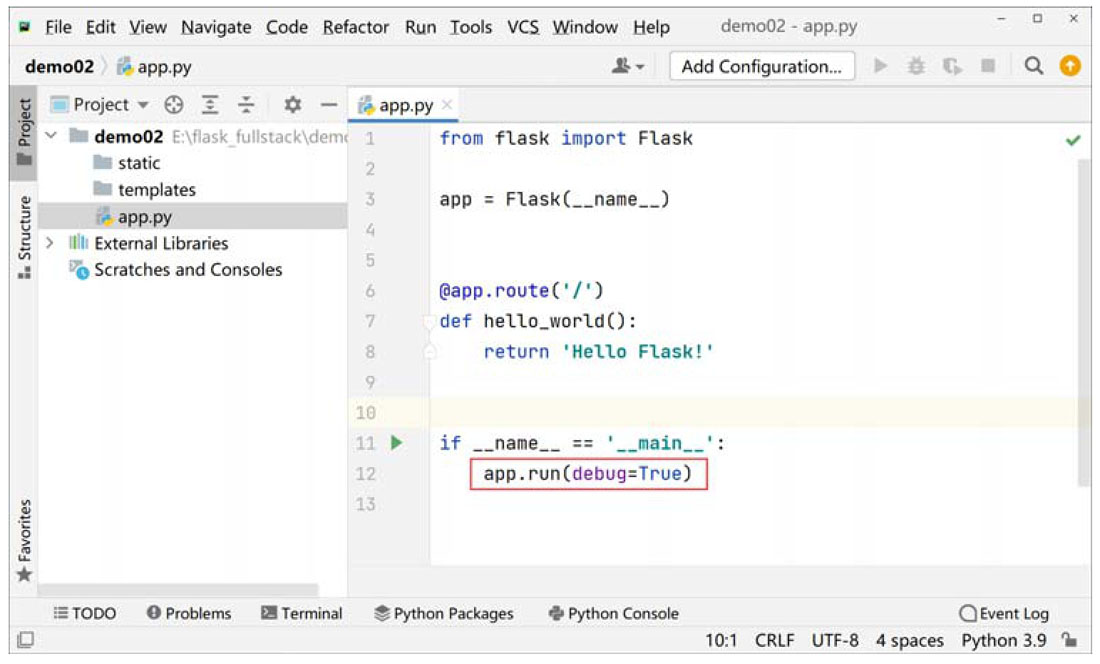Toggle the Structure tool window tab
This screenshot has height=664, width=1100.
24,236
